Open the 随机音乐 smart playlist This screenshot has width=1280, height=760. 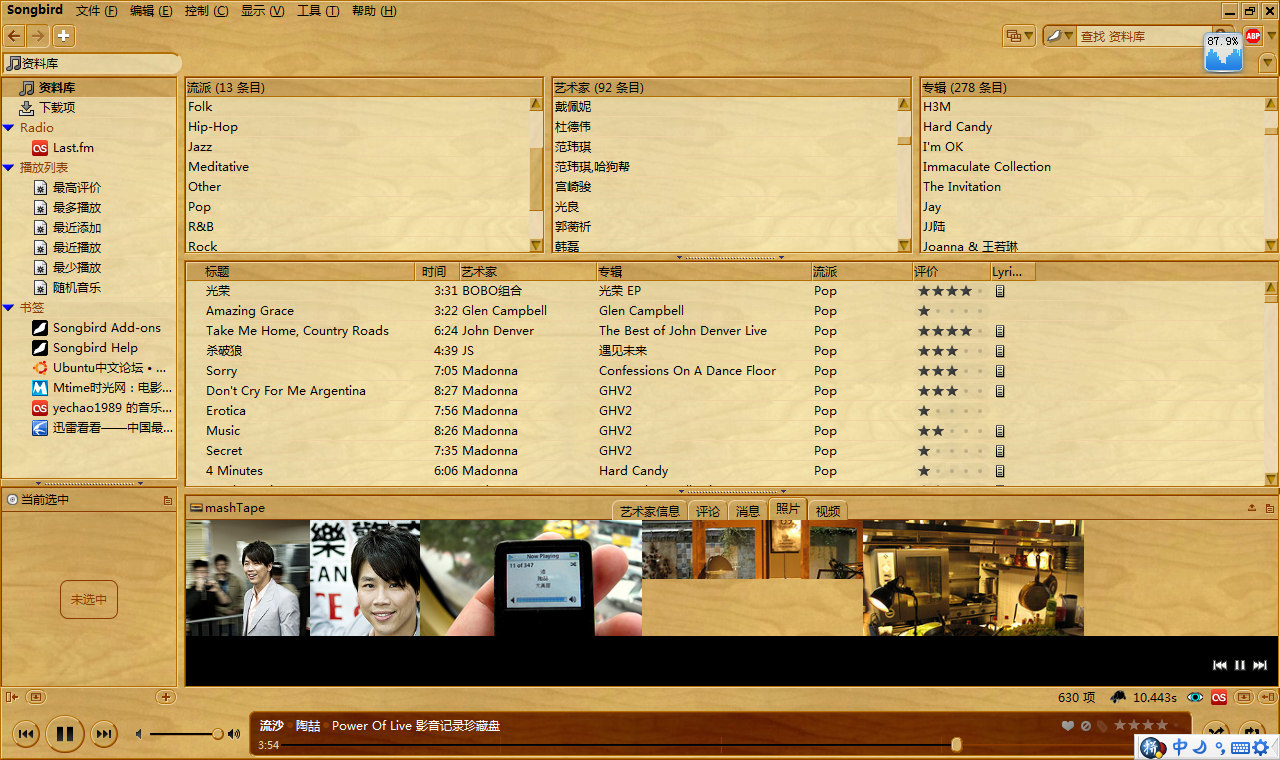(77, 287)
